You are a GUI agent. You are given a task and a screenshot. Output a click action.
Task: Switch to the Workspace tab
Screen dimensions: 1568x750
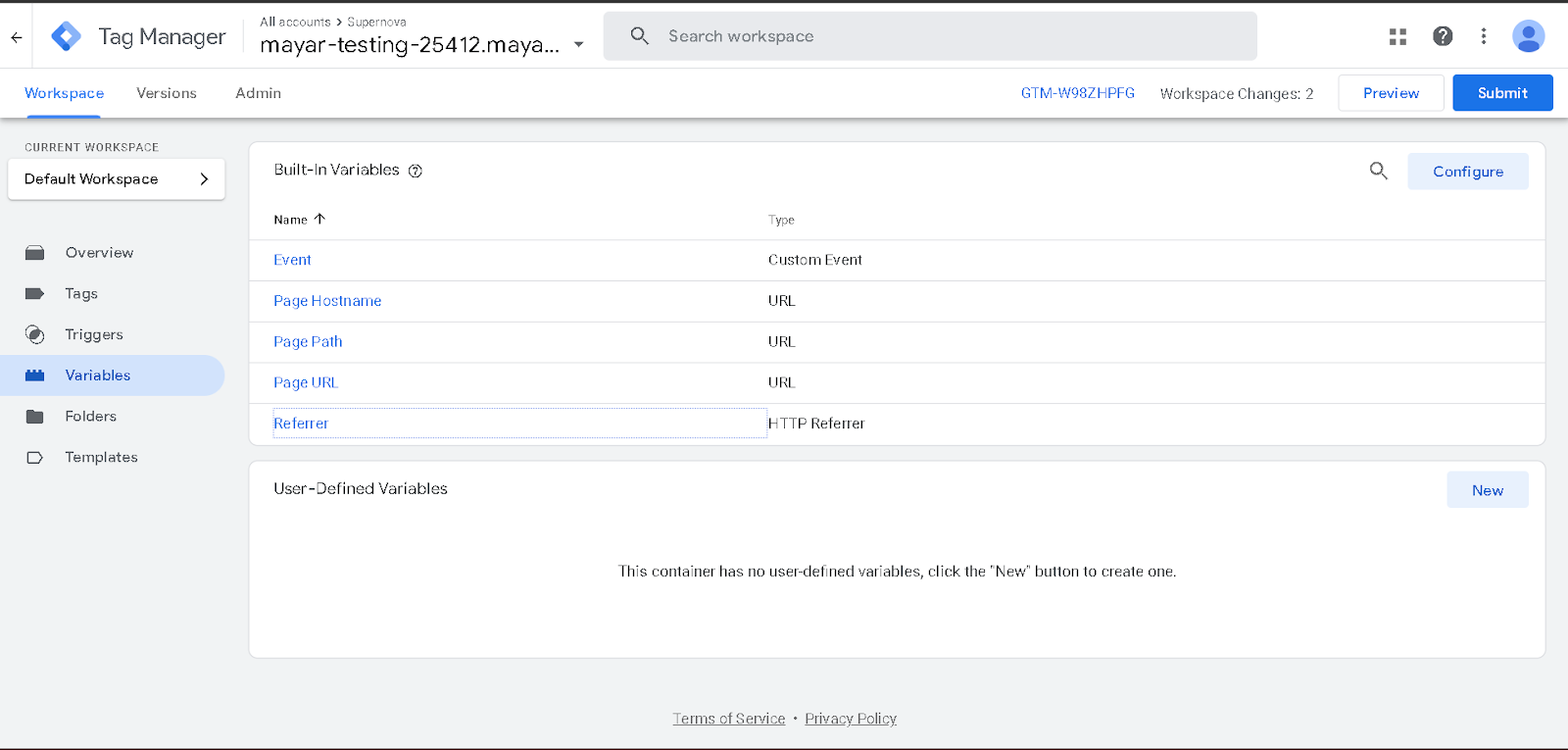64,93
